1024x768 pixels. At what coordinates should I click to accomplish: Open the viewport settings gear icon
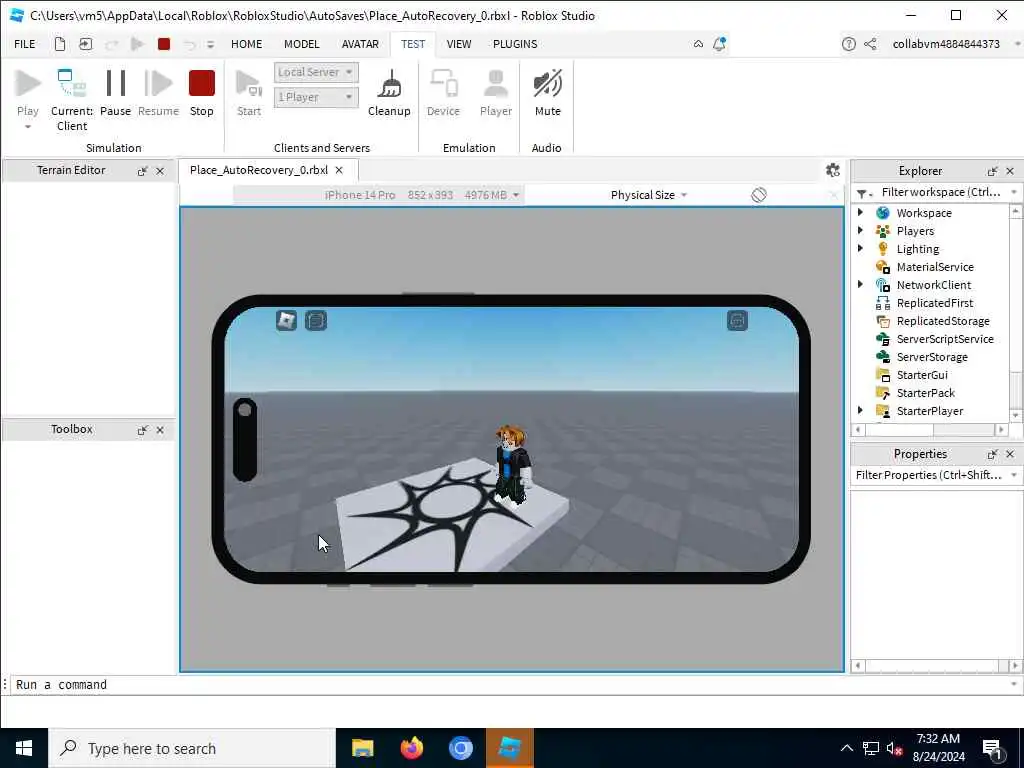(833, 170)
